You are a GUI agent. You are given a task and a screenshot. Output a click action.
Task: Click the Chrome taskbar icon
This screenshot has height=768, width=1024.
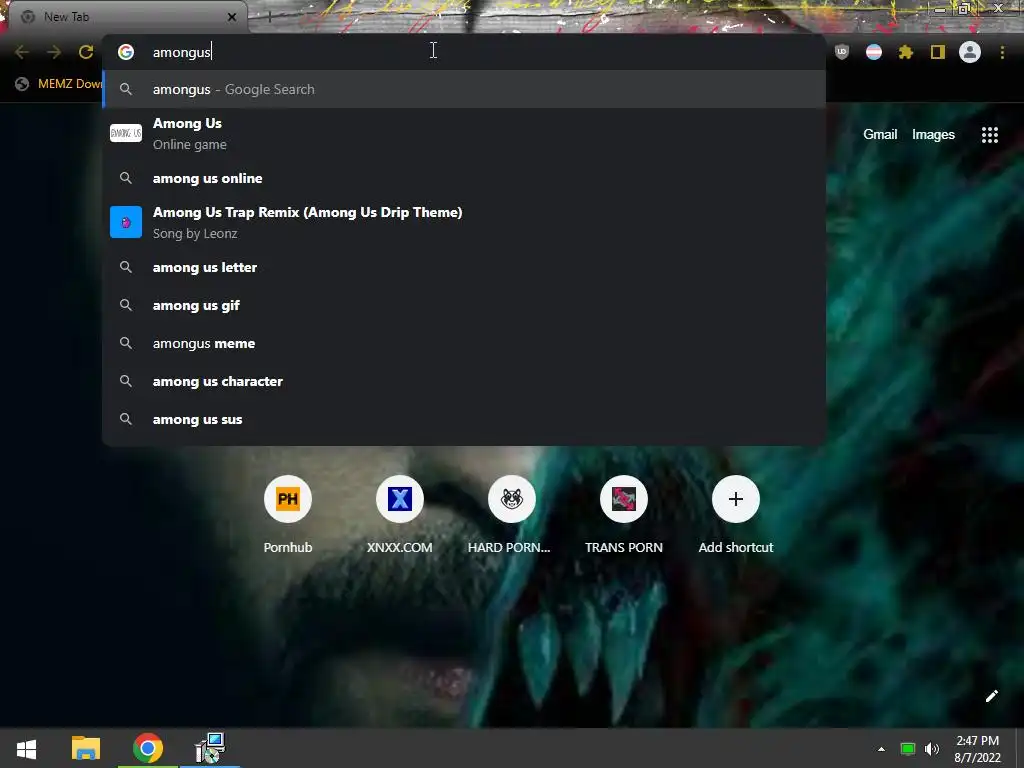[x=148, y=748]
